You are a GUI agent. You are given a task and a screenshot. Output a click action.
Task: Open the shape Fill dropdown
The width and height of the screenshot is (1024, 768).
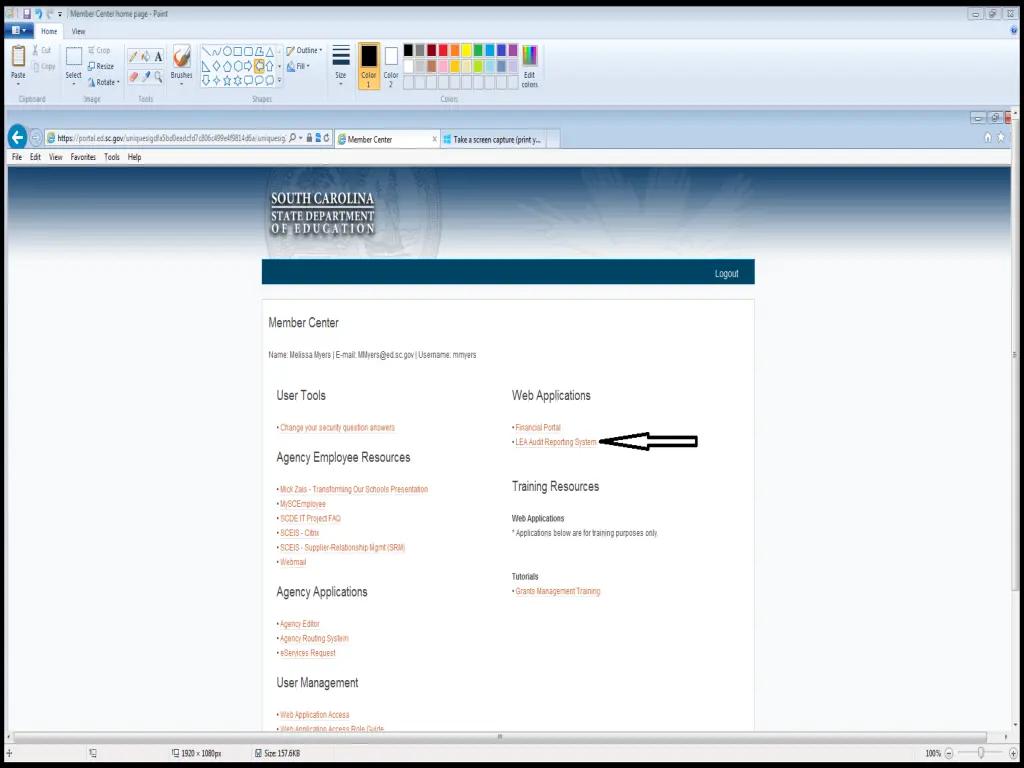(x=298, y=66)
